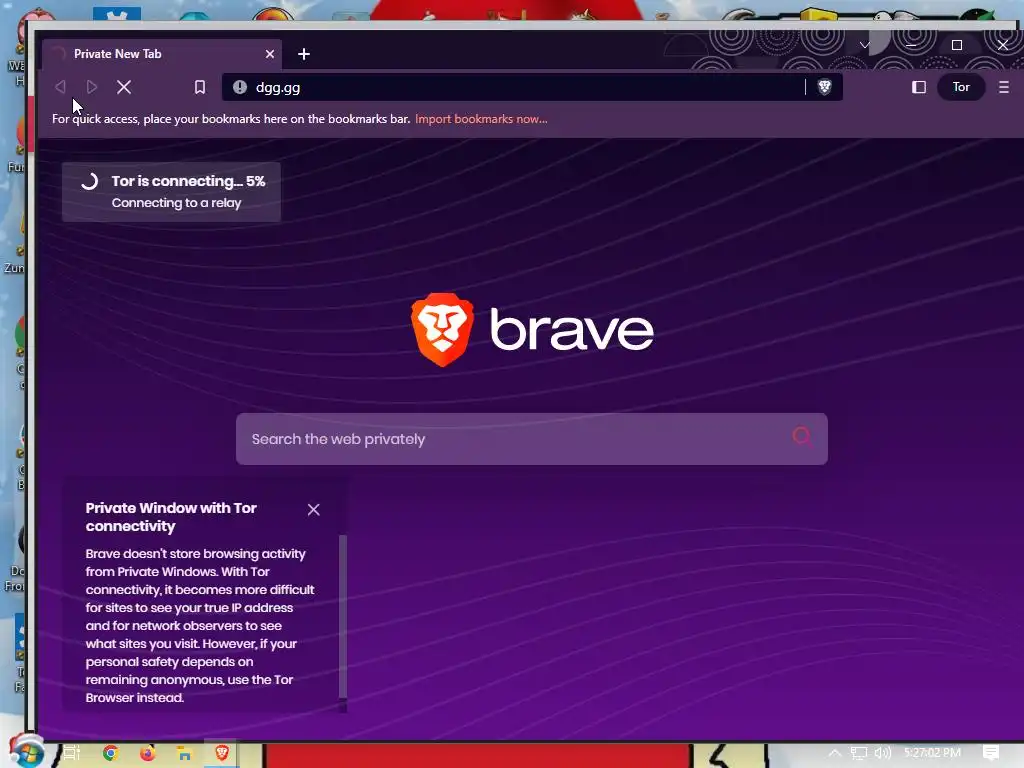The height and width of the screenshot is (768, 1024).
Task: Go back to the previous page
Action: [60, 87]
